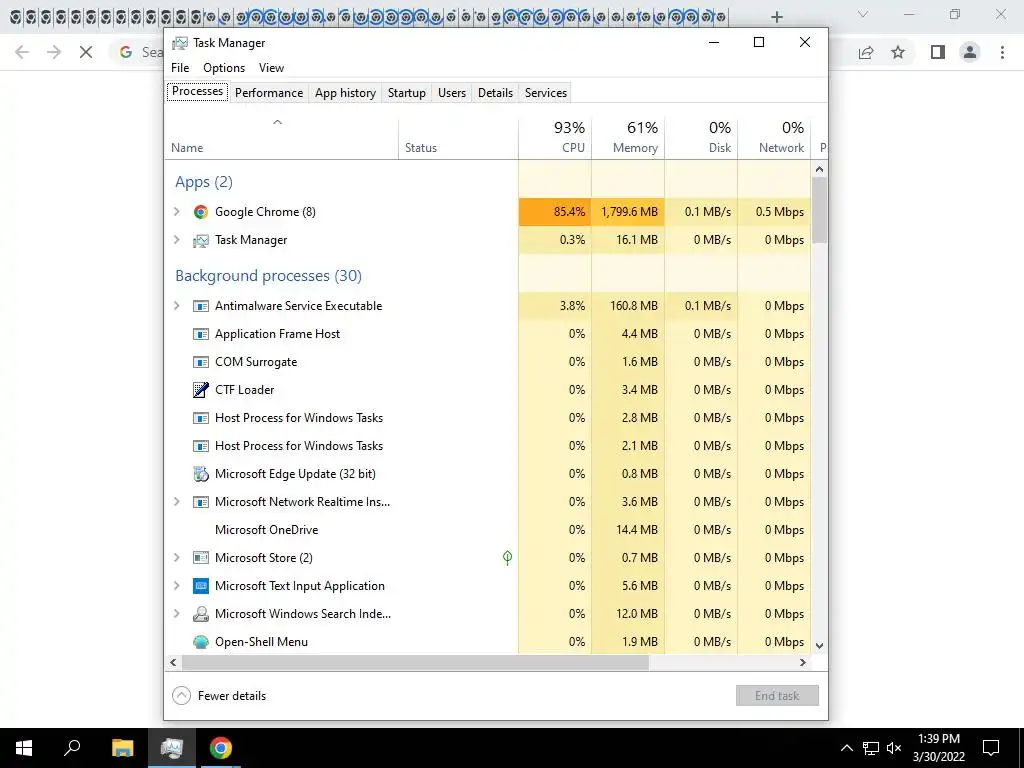Sort processes by Network column
This screenshot has height=768, width=1024.
pyautogui.click(x=775, y=138)
